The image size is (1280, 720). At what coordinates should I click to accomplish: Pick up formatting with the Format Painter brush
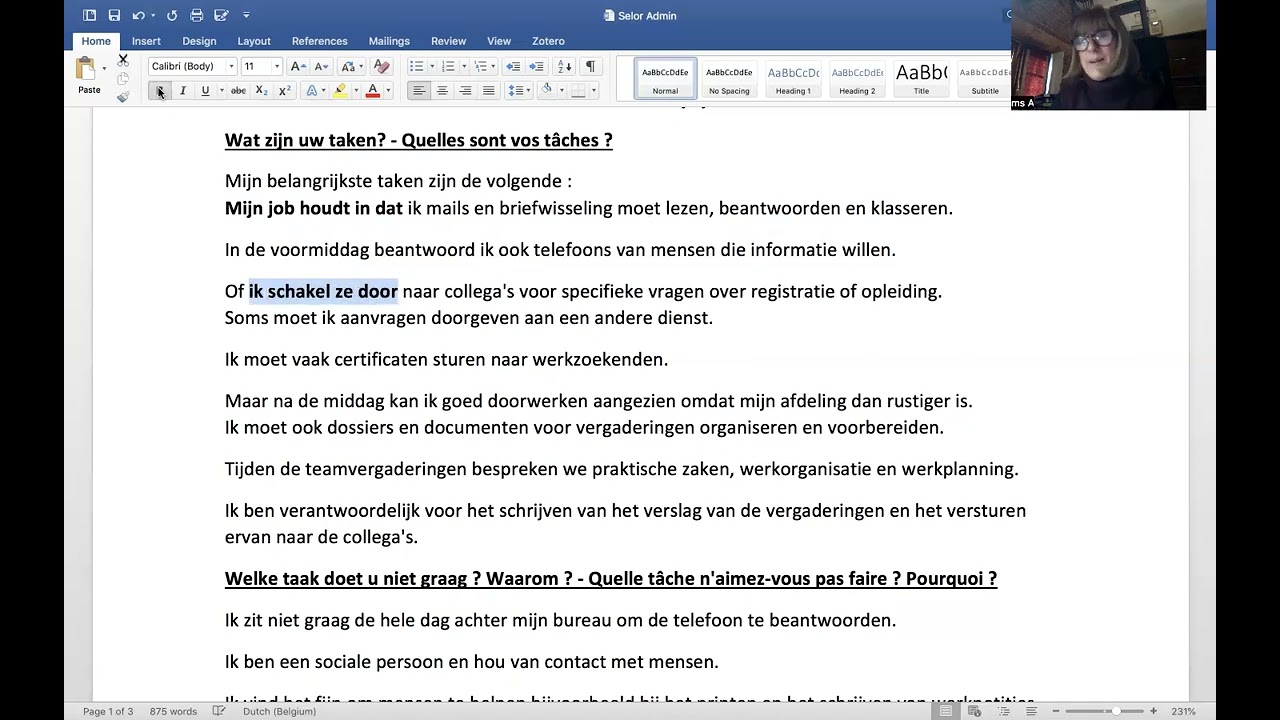point(123,97)
